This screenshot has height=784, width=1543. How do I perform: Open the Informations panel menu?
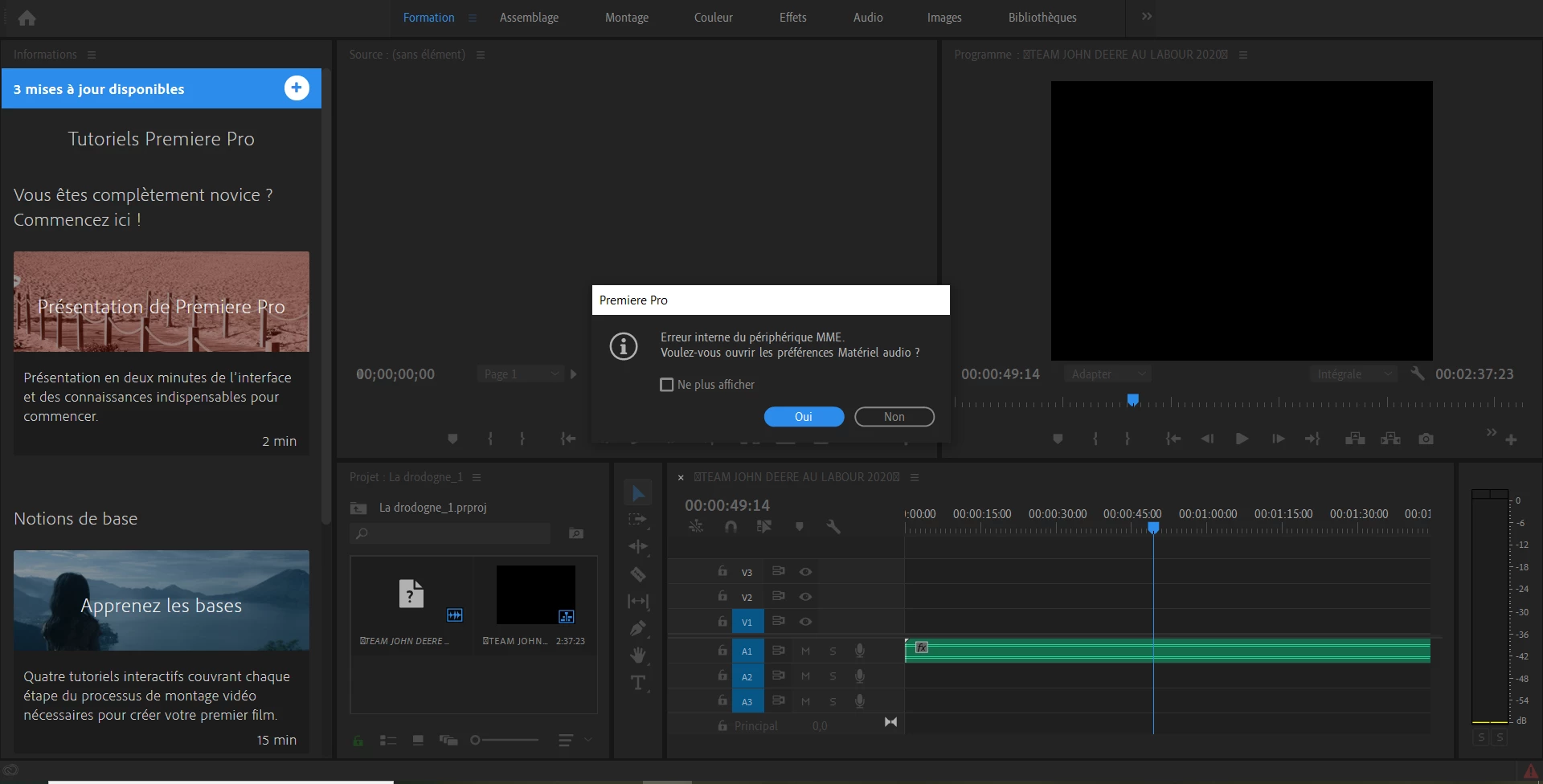[92, 55]
